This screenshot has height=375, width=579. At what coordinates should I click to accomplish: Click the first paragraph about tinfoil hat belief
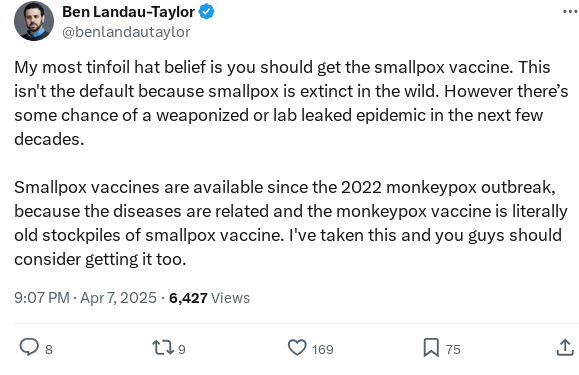coord(291,103)
